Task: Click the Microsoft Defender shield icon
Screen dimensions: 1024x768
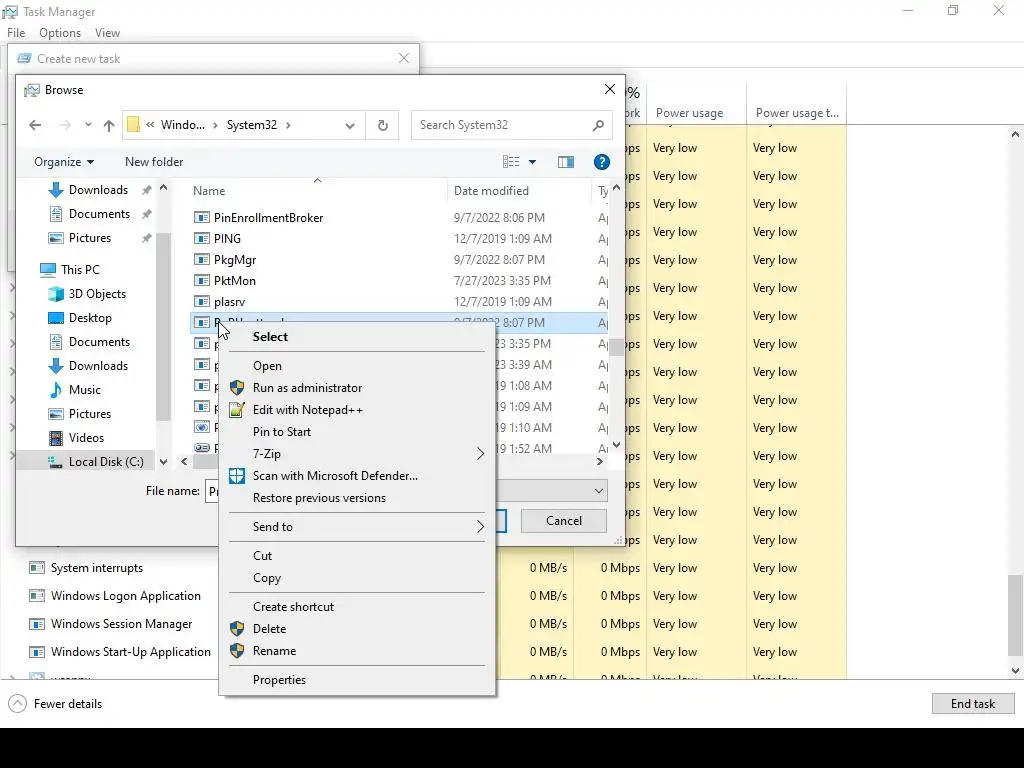Action: point(237,475)
